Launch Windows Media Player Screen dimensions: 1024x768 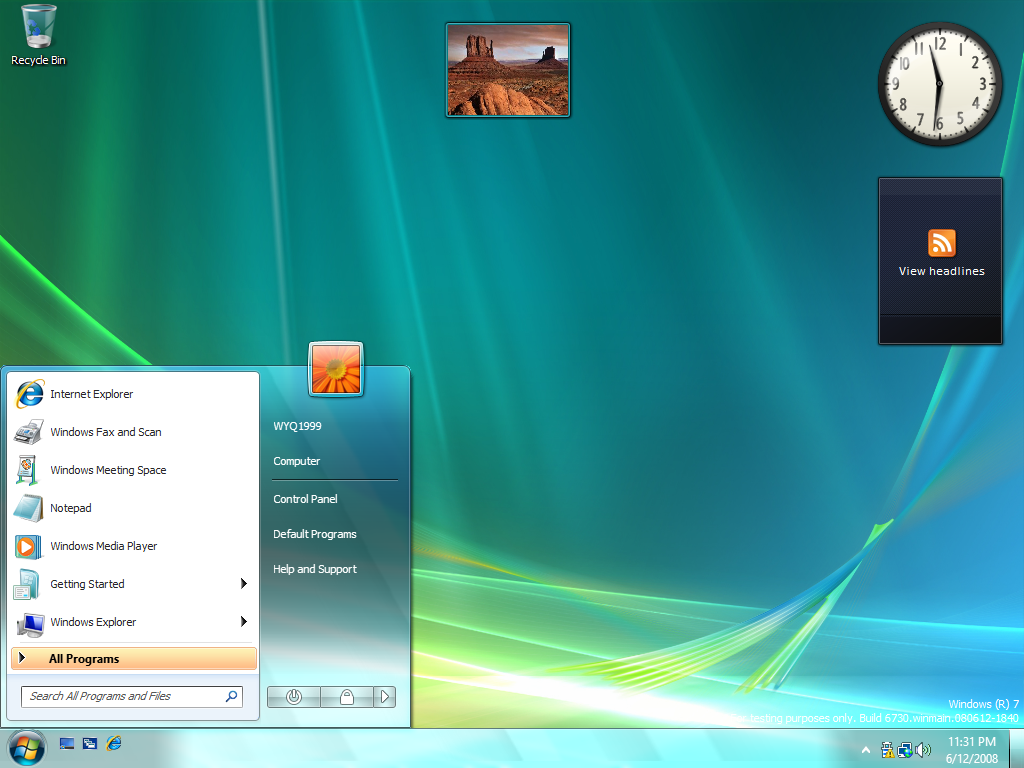pos(103,546)
